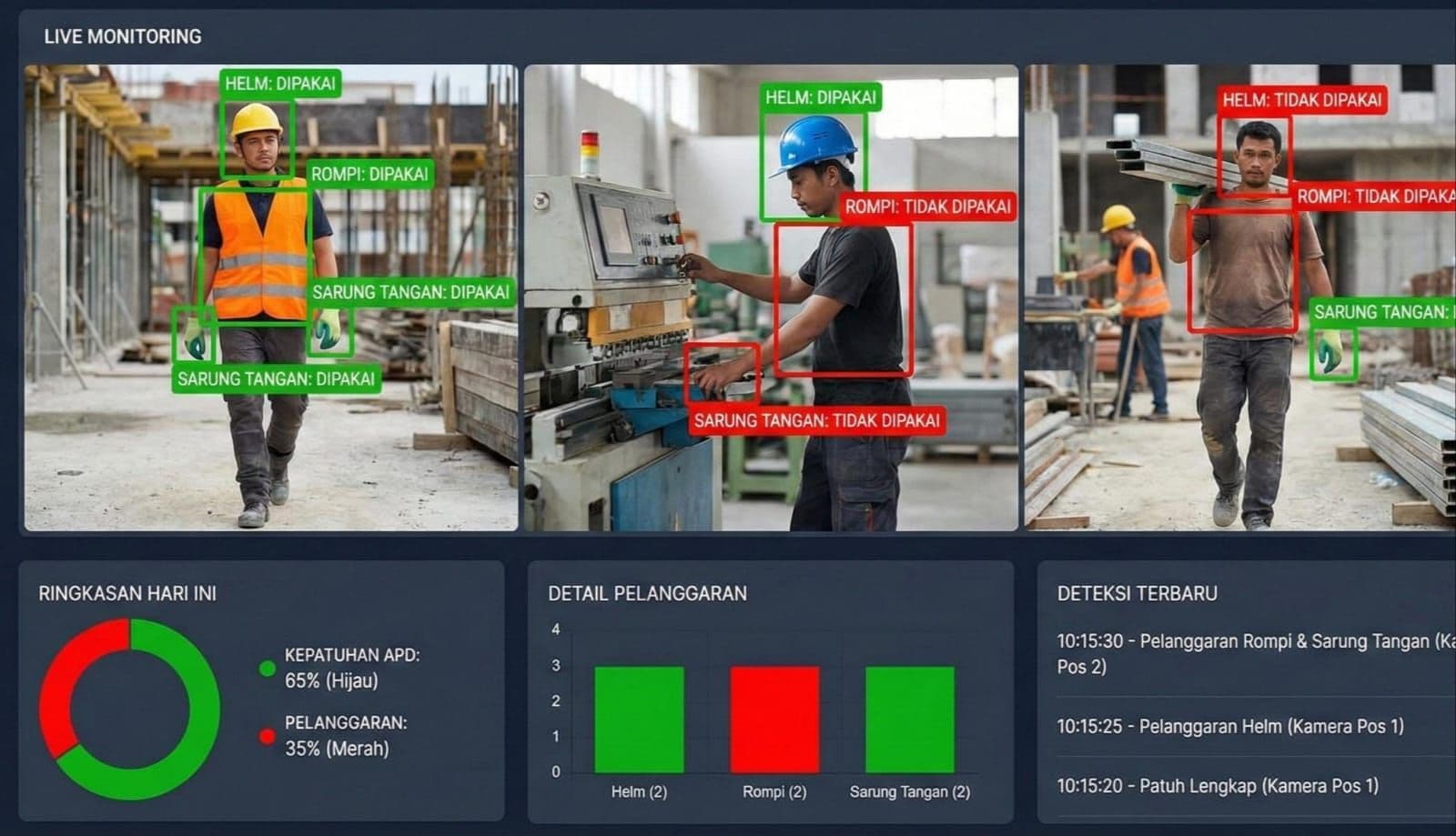
Task: Open the third camera feed with the worker carrying beams
Action: pyautogui.click(x=1239, y=297)
